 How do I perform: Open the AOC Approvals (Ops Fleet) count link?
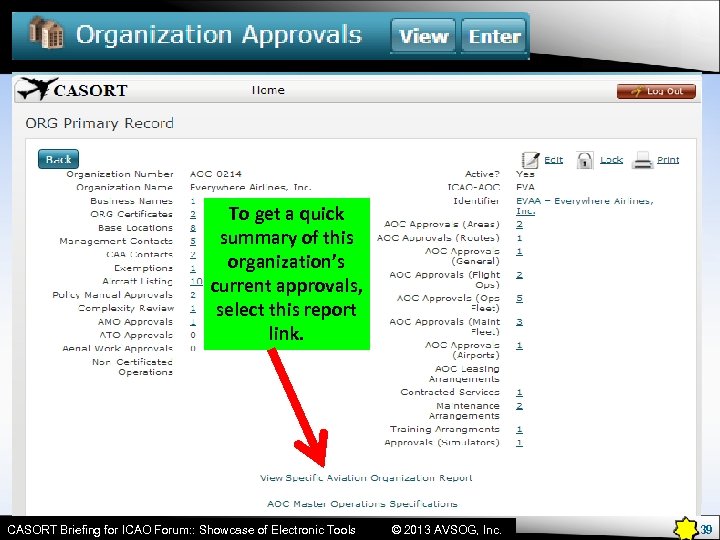click(x=519, y=298)
